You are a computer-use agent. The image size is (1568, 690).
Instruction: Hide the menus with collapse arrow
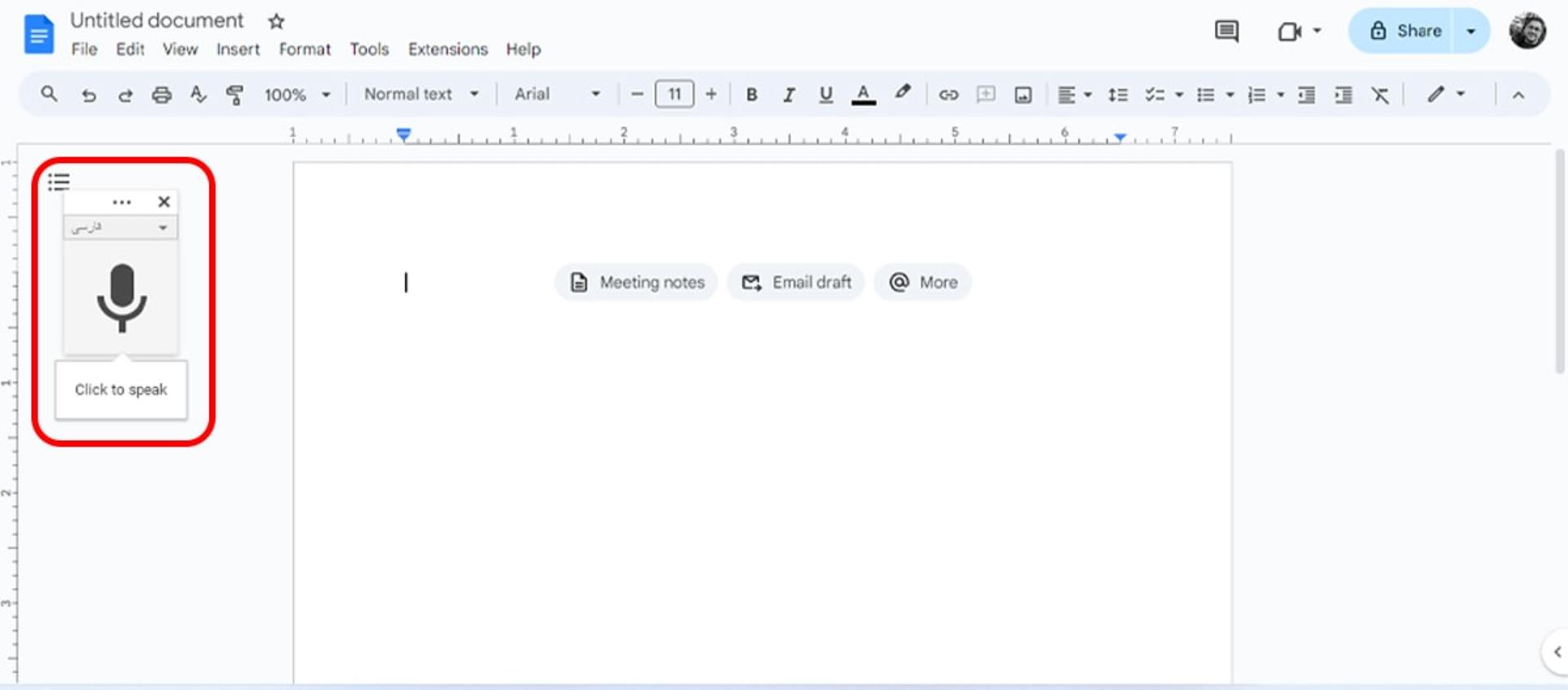1518,95
